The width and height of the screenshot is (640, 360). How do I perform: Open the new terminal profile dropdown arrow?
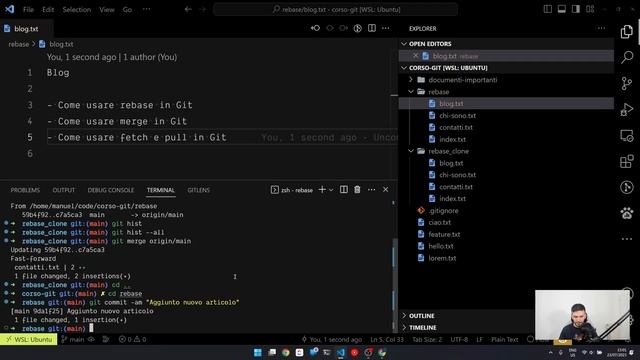[331, 190]
